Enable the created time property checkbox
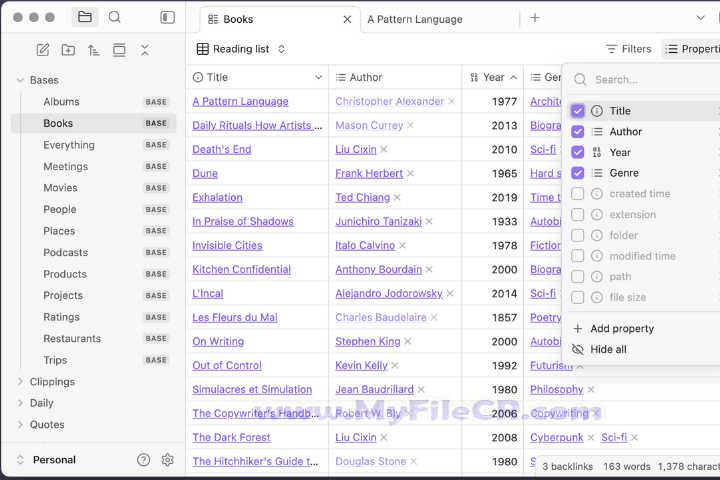The width and height of the screenshot is (720, 480). pos(578,194)
